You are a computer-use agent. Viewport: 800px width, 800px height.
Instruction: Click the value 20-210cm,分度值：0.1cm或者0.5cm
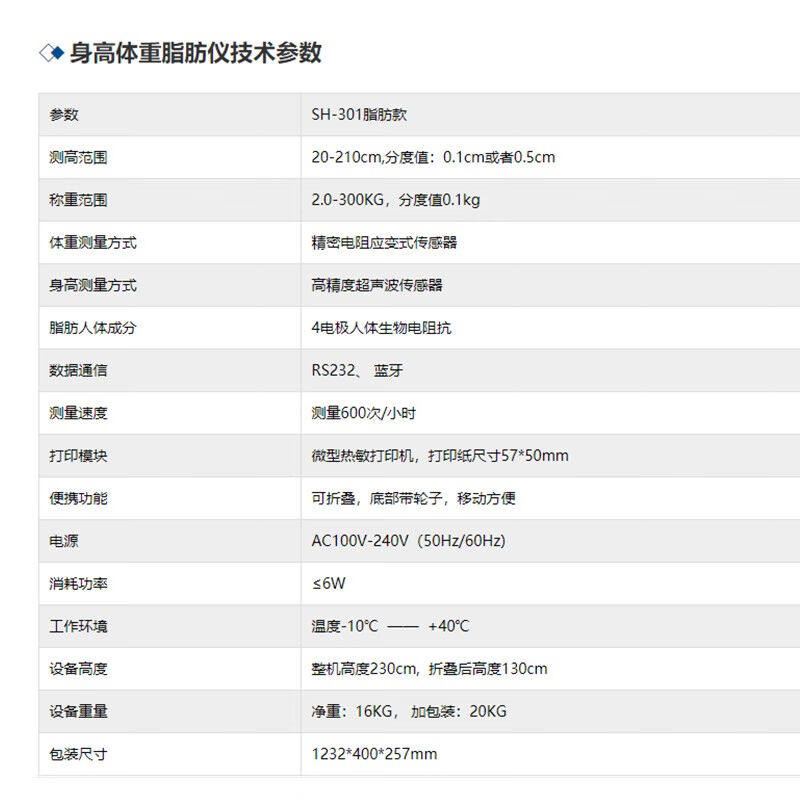433,157
